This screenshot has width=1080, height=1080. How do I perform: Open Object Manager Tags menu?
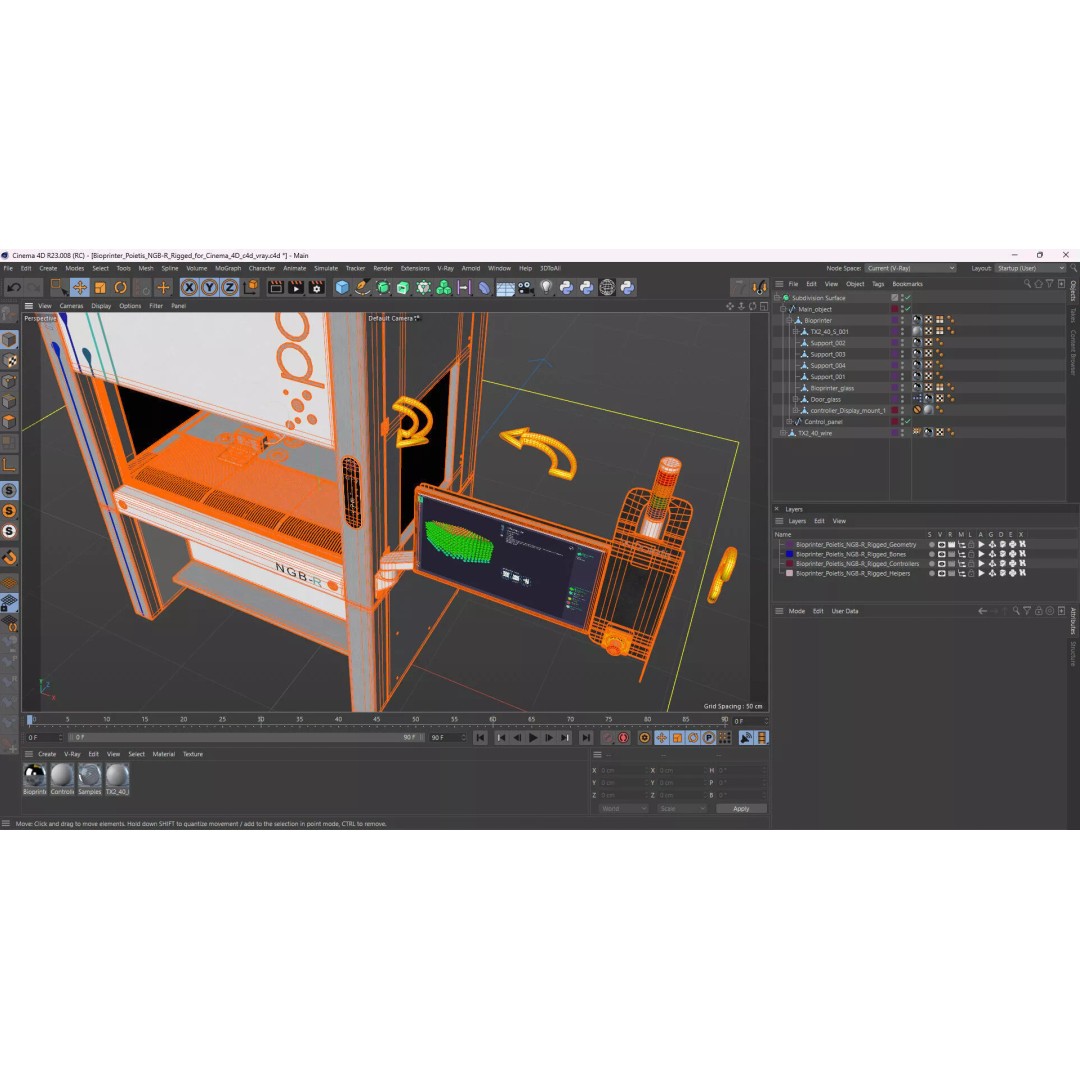pos(878,284)
